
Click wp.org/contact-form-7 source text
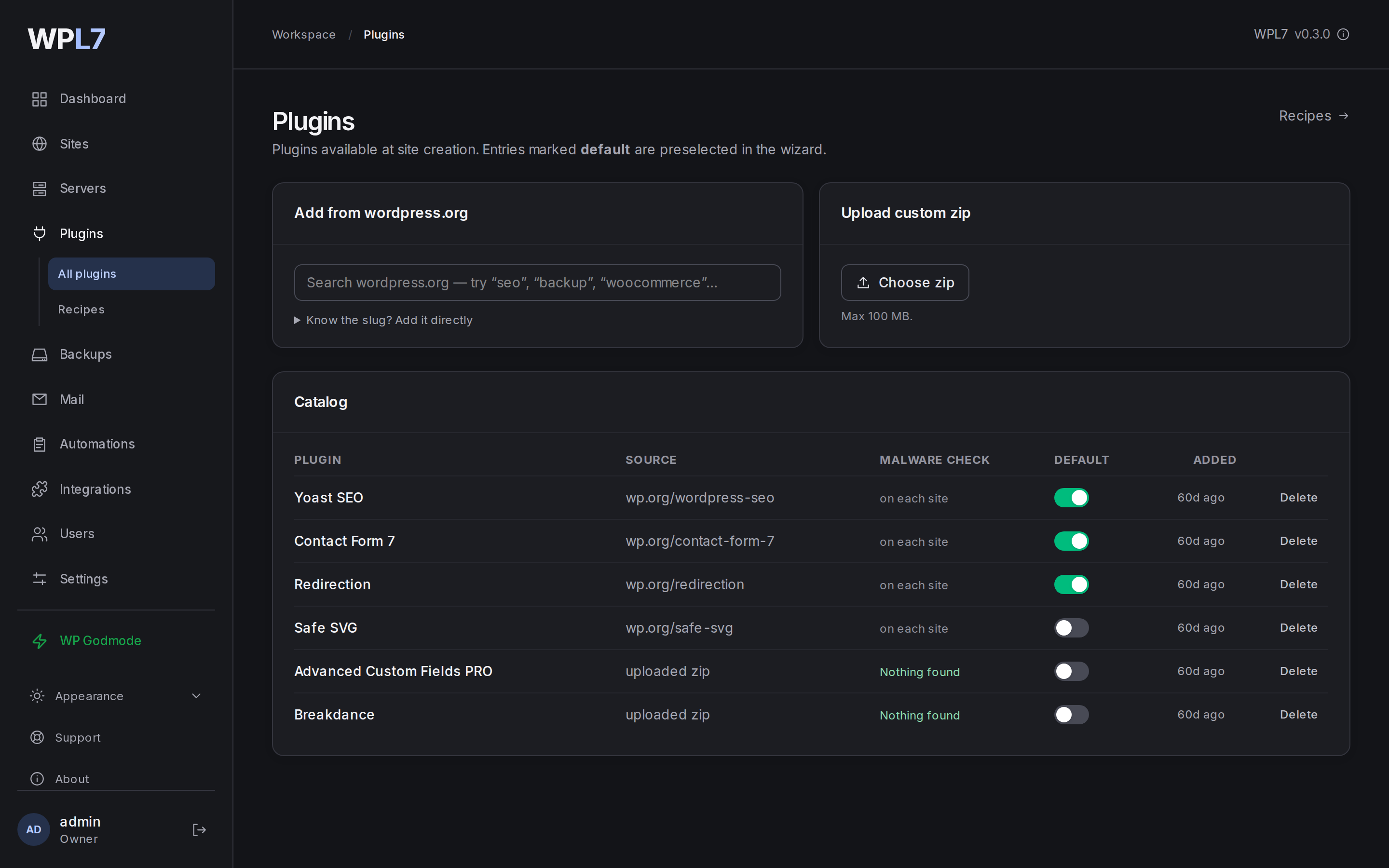pyautogui.click(x=700, y=541)
